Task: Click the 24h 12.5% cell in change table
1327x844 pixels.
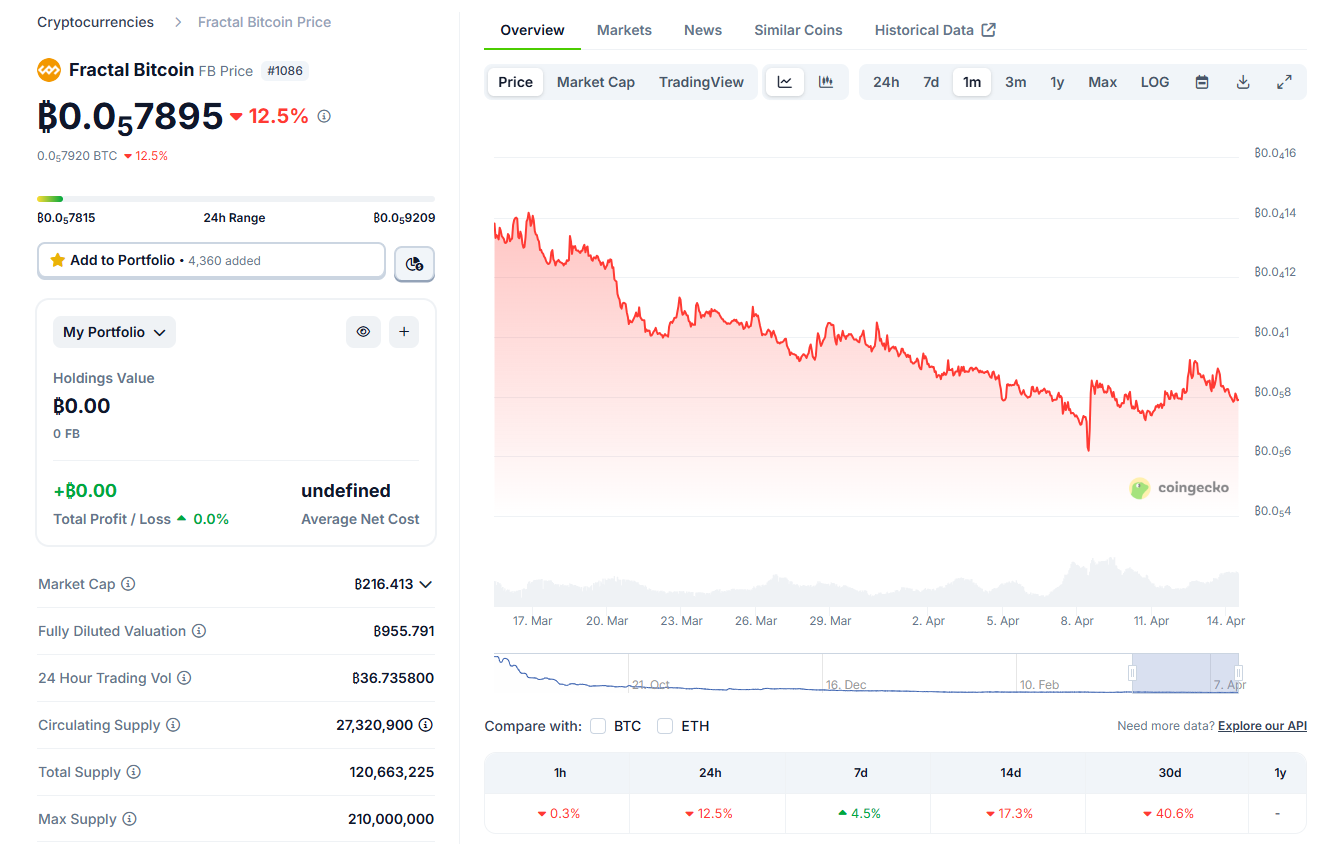Action: [709, 813]
